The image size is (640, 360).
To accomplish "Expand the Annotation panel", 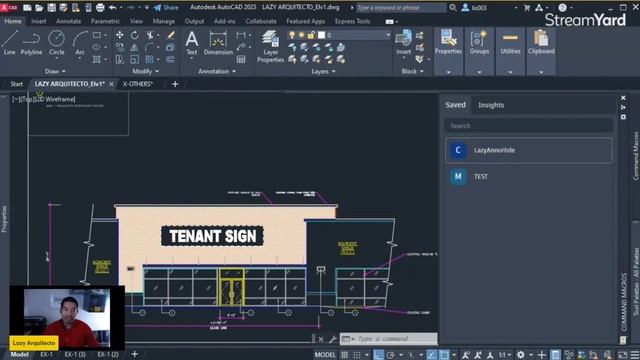I will click(217, 71).
